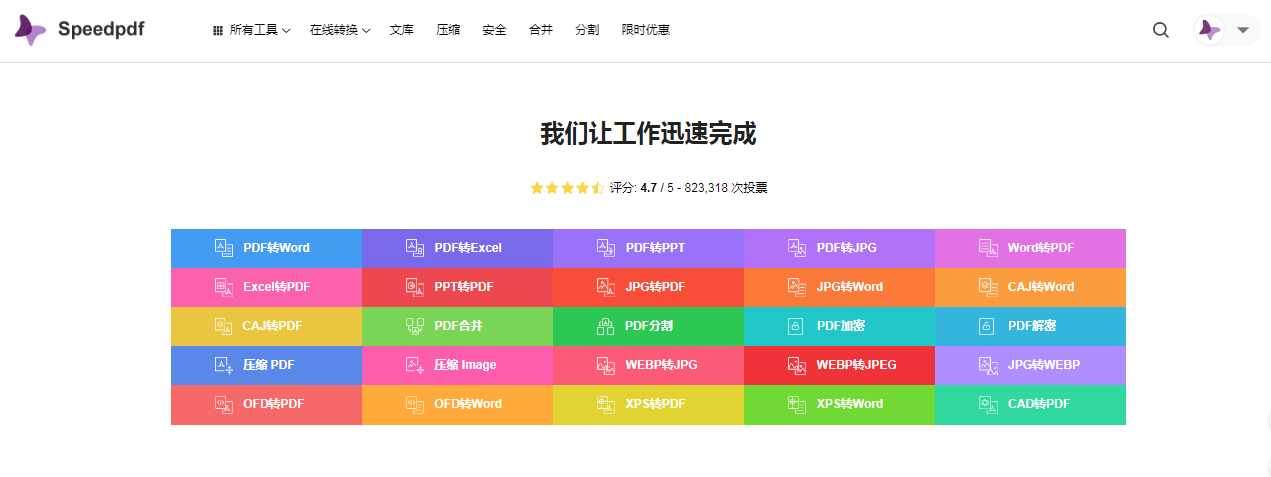Viewport: 1271px width, 477px height.
Task: Click the Word转PDF tile icon
Action: [988, 247]
